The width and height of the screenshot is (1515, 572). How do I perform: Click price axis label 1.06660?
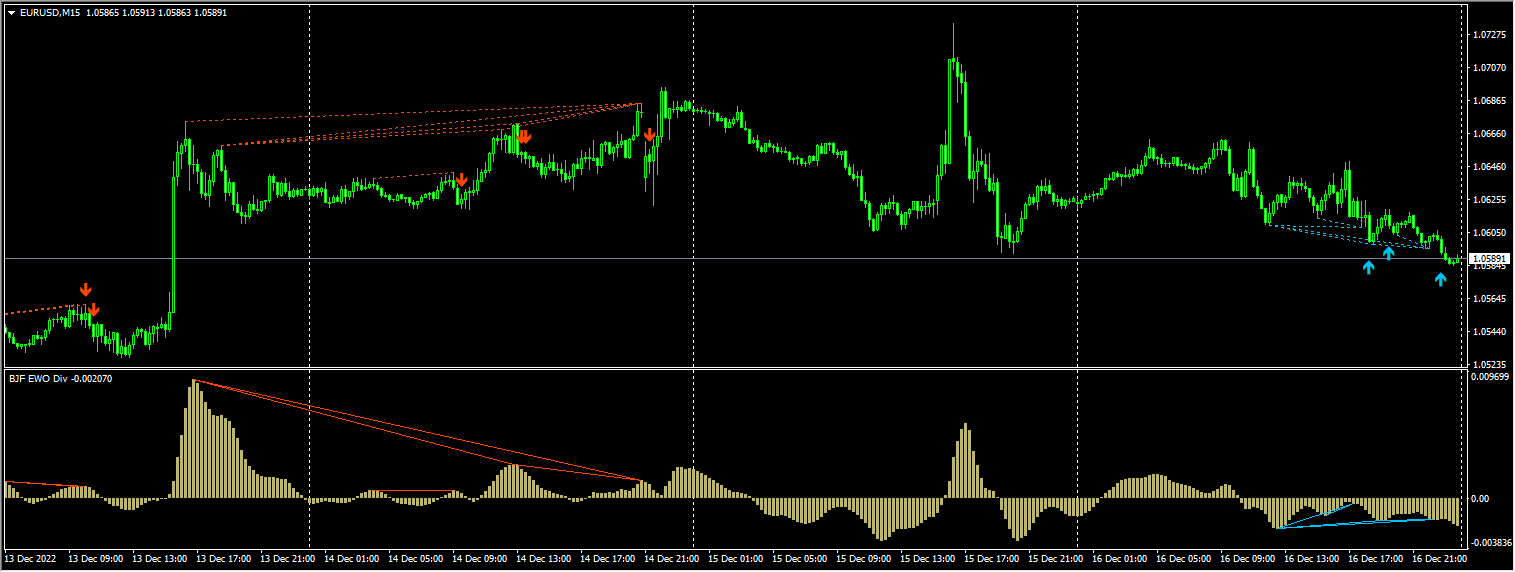tap(1490, 134)
